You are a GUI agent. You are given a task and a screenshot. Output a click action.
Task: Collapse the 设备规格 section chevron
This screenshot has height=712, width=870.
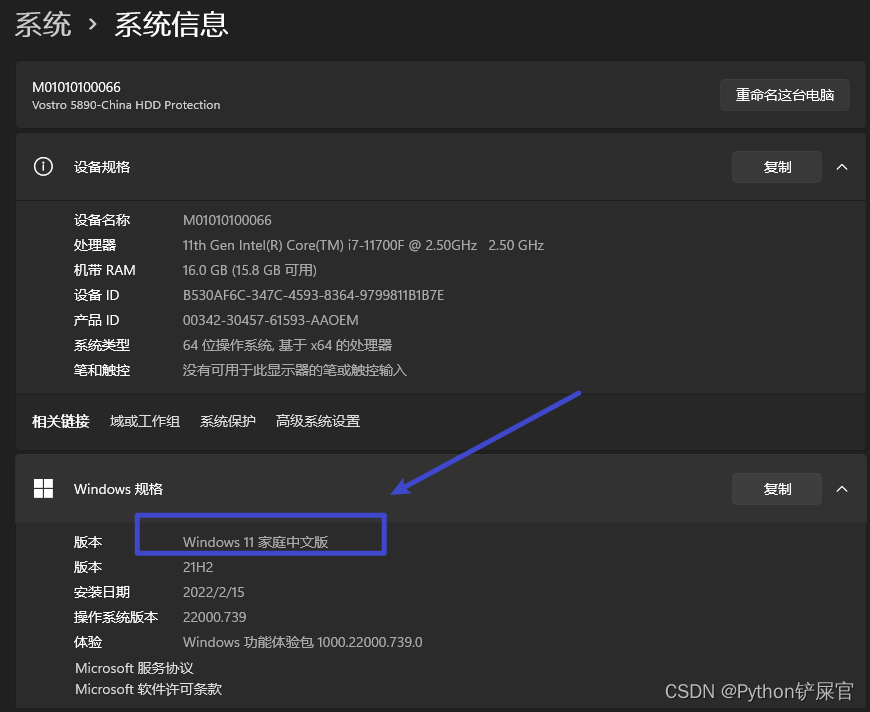coord(842,167)
